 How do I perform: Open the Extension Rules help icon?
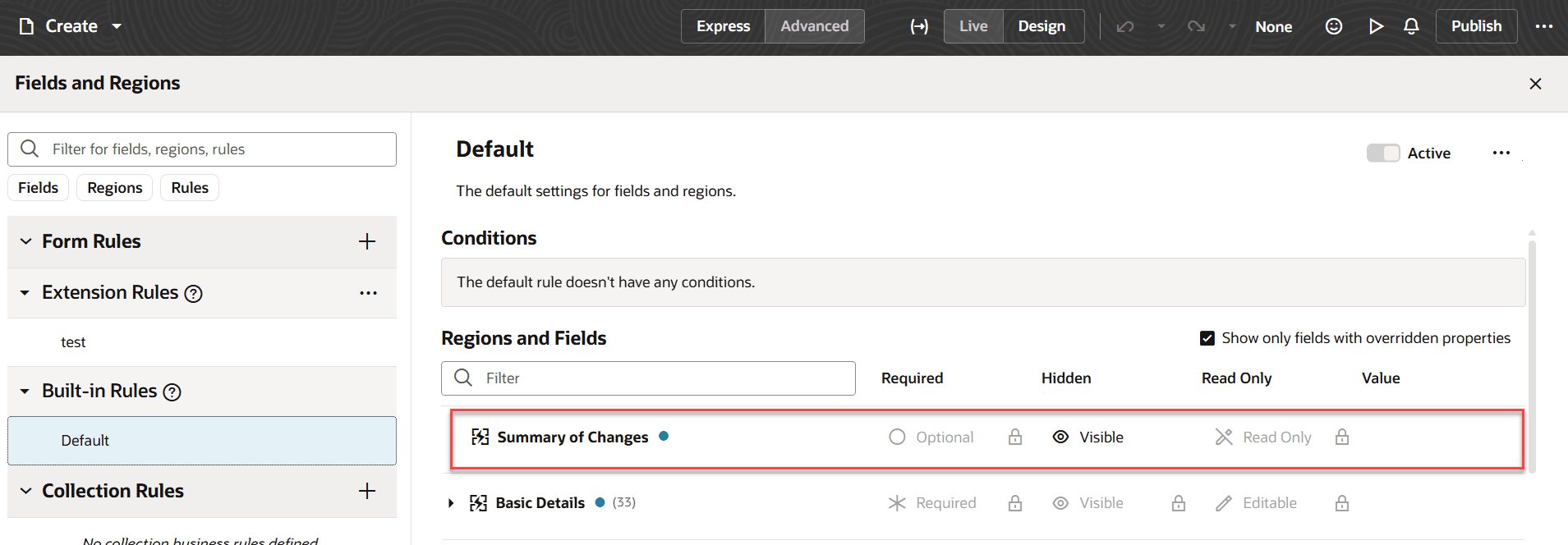(x=194, y=294)
